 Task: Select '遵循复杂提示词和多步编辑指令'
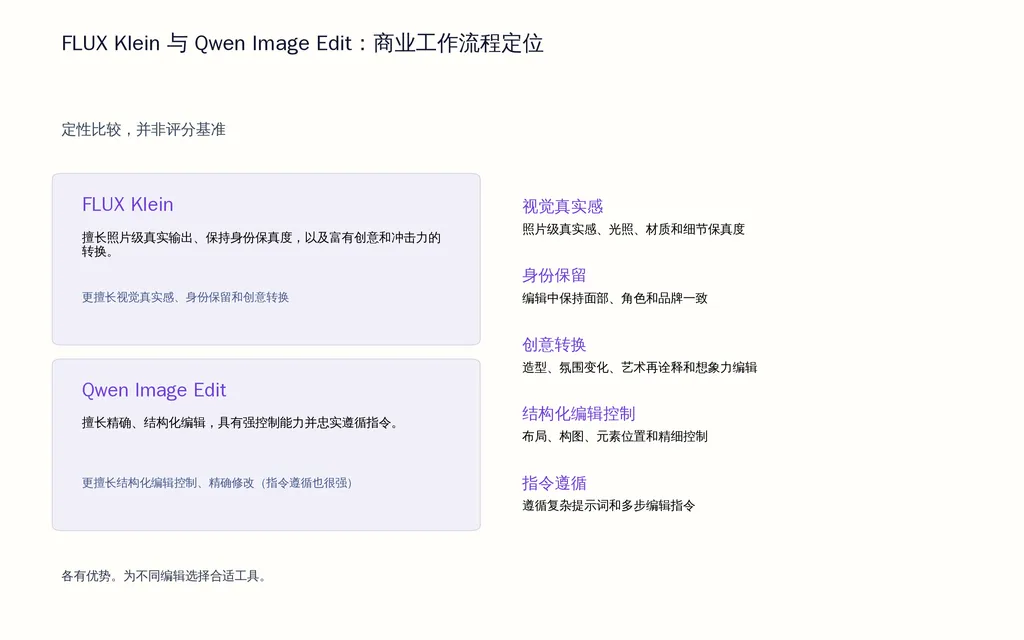tap(609, 505)
